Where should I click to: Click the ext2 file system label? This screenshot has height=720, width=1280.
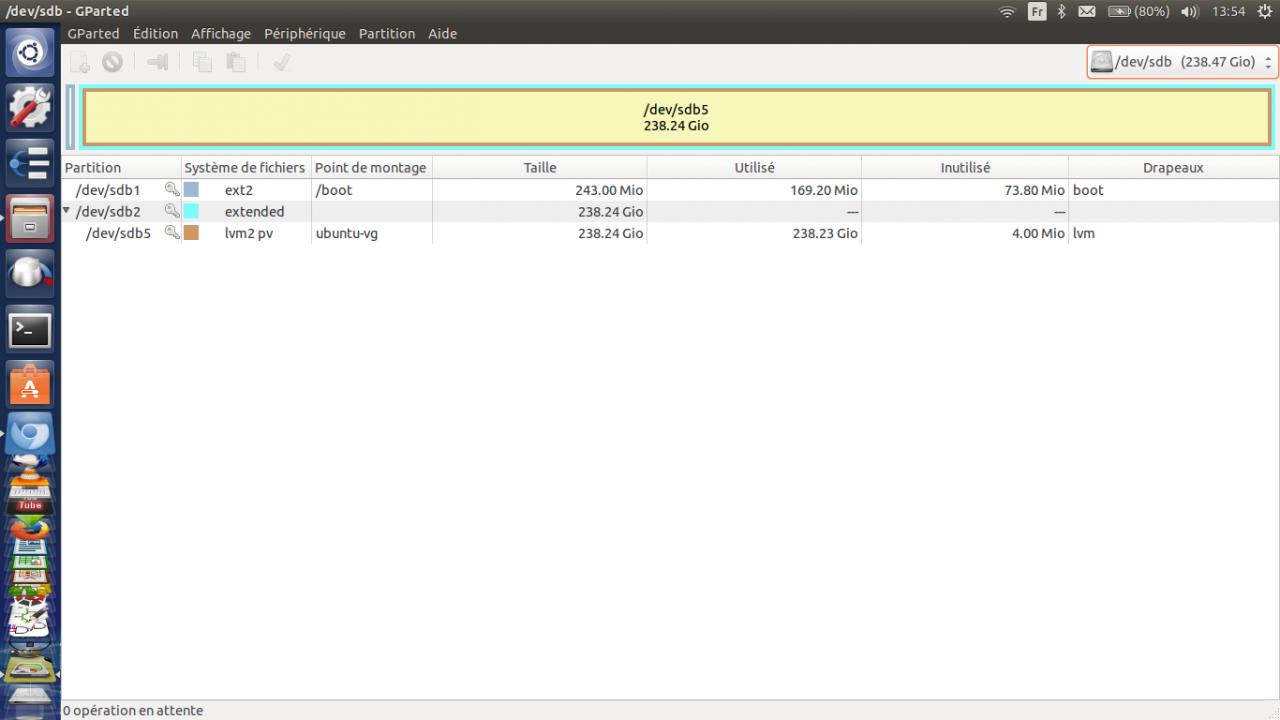(x=238, y=190)
